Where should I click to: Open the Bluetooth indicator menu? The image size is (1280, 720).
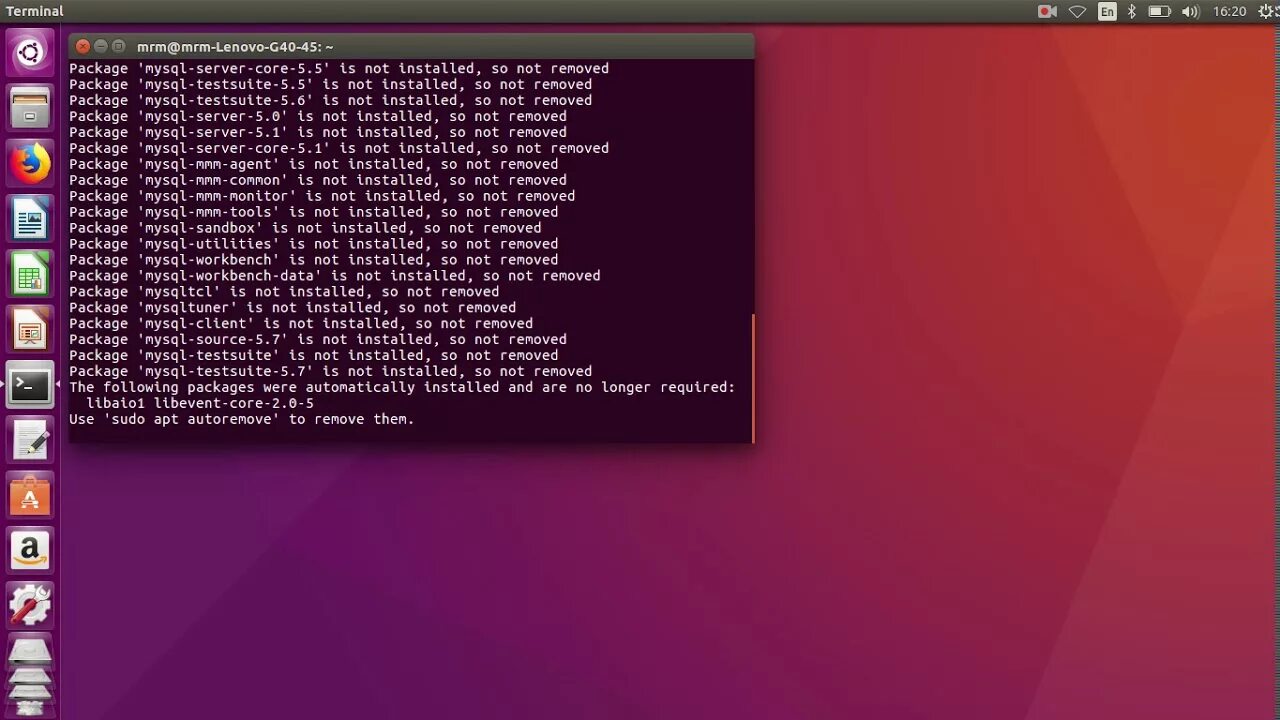(x=1132, y=11)
